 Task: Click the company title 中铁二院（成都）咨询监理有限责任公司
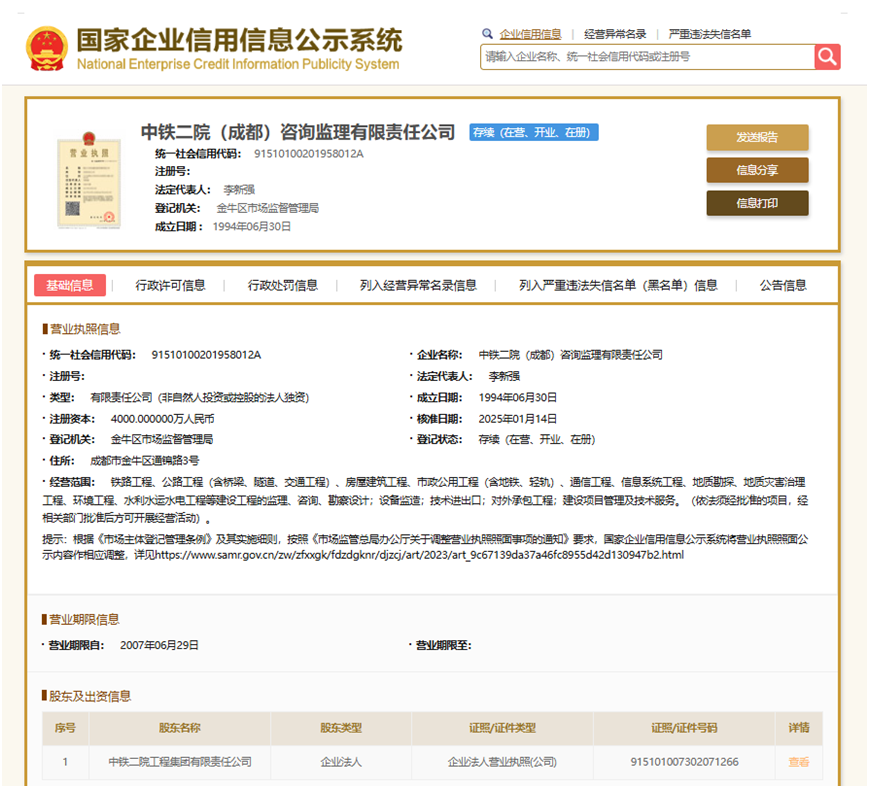(298, 132)
